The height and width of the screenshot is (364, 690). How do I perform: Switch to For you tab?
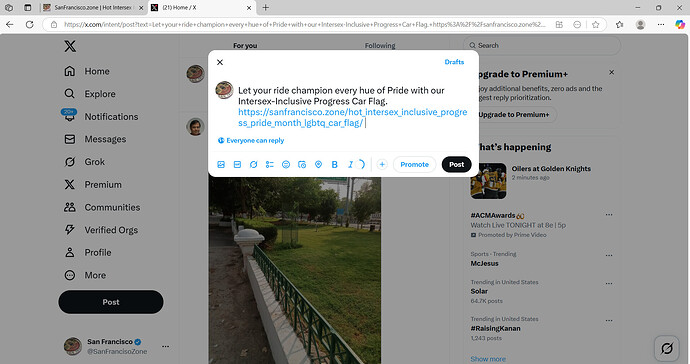point(245,45)
